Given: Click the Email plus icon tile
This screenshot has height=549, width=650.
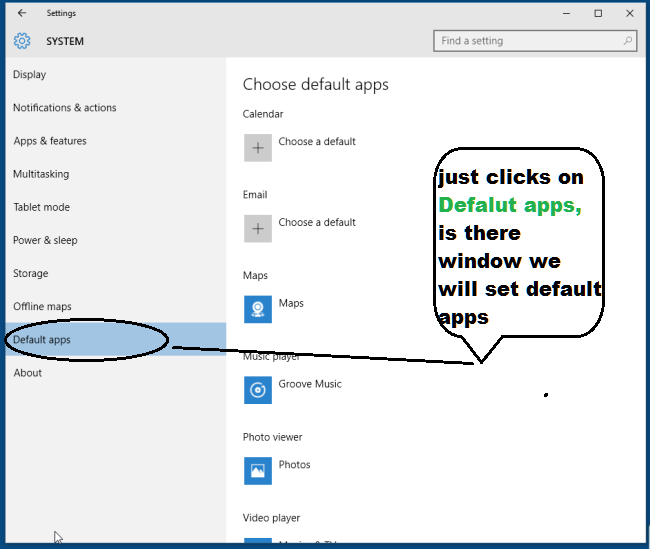Looking at the screenshot, I should point(258,228).
